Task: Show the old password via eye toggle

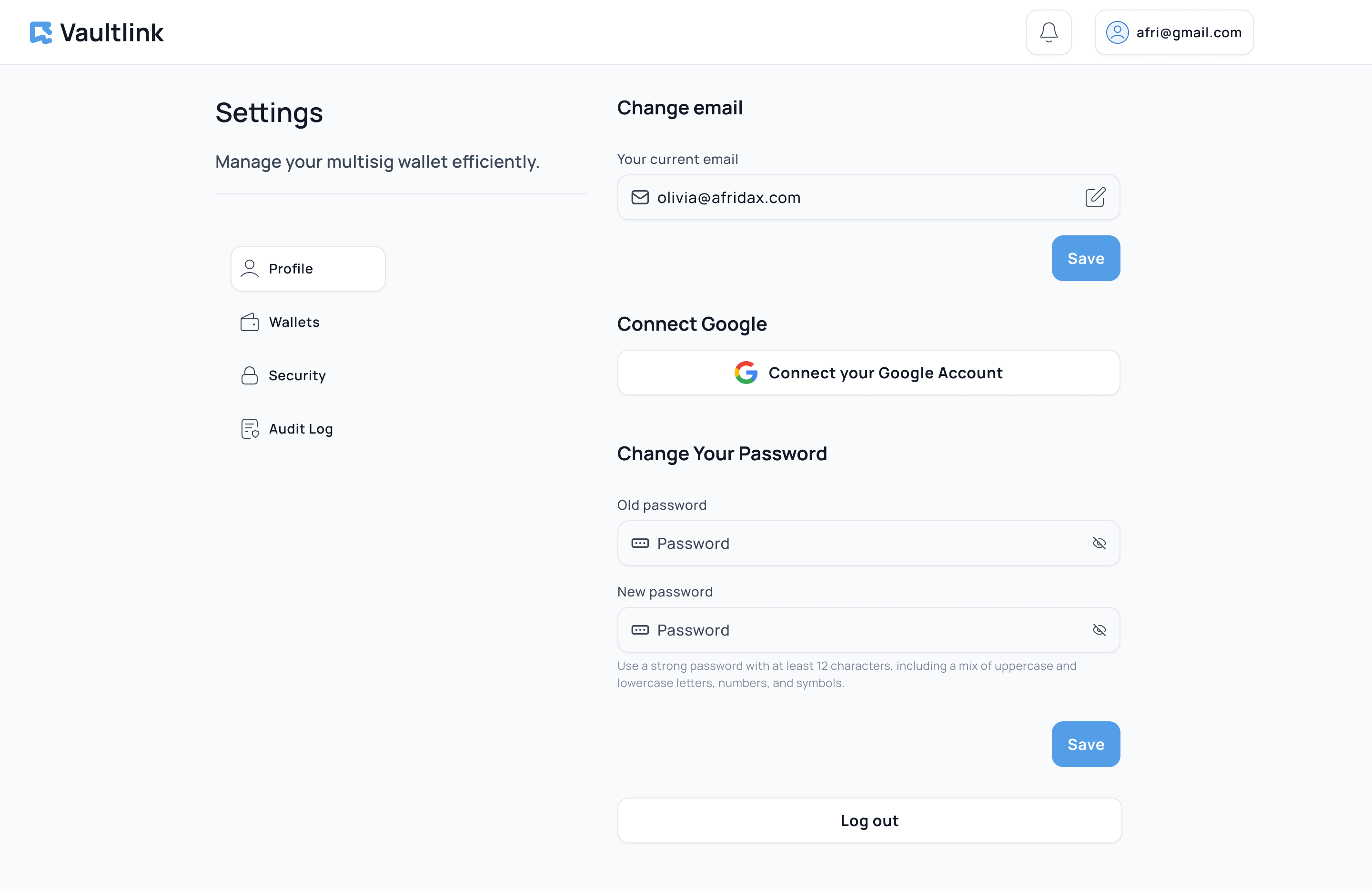Action: (x=1099, y=543)
